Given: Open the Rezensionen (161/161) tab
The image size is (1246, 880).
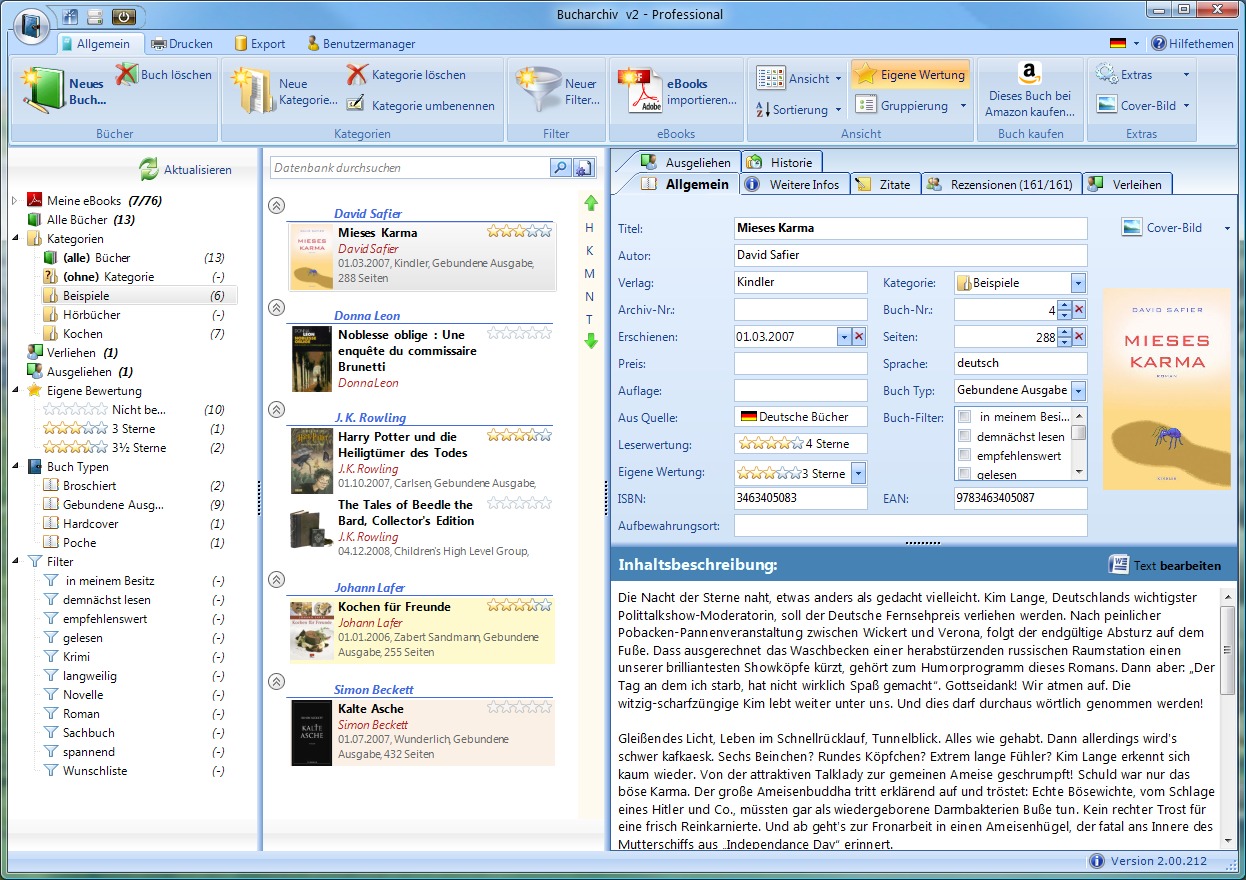Looking at the screenshot, I should 1002,184.
